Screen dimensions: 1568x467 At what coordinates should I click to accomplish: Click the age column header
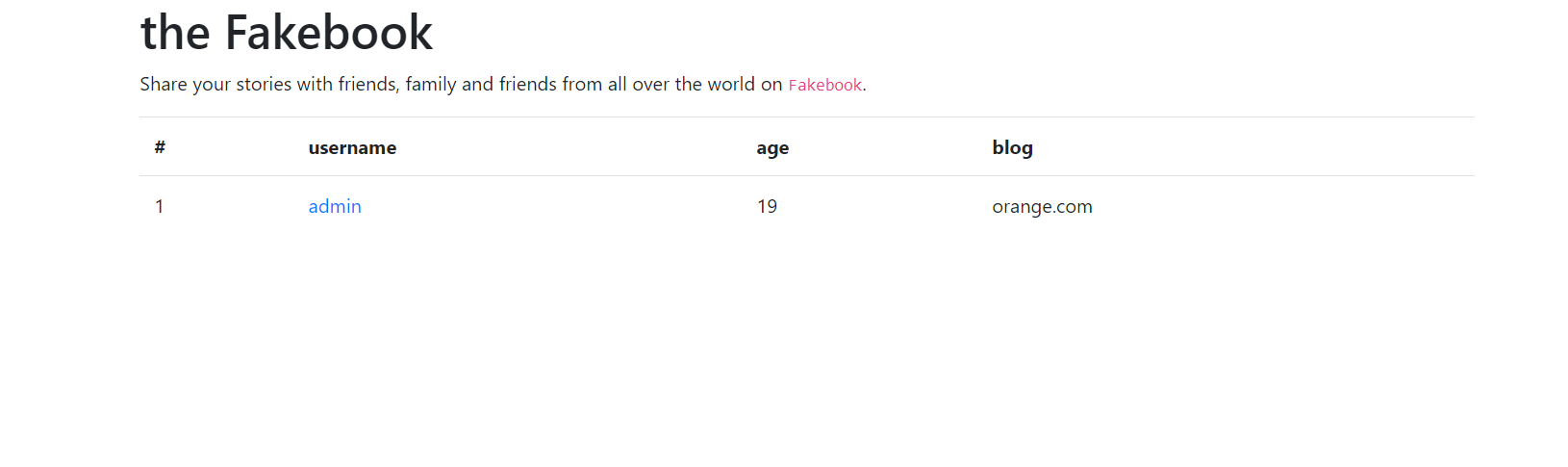(x=772, y=147)
